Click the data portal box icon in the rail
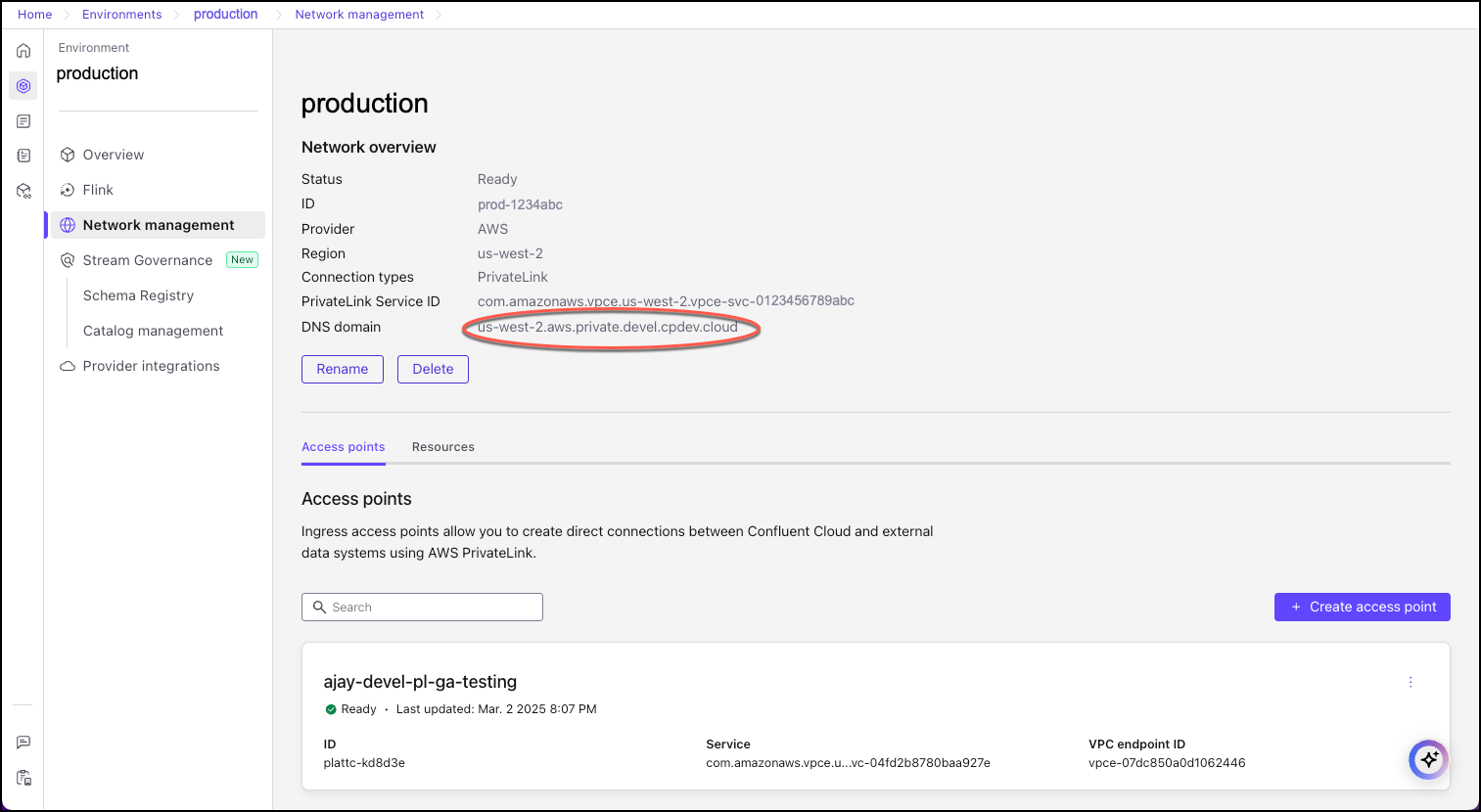 point(23,191)
